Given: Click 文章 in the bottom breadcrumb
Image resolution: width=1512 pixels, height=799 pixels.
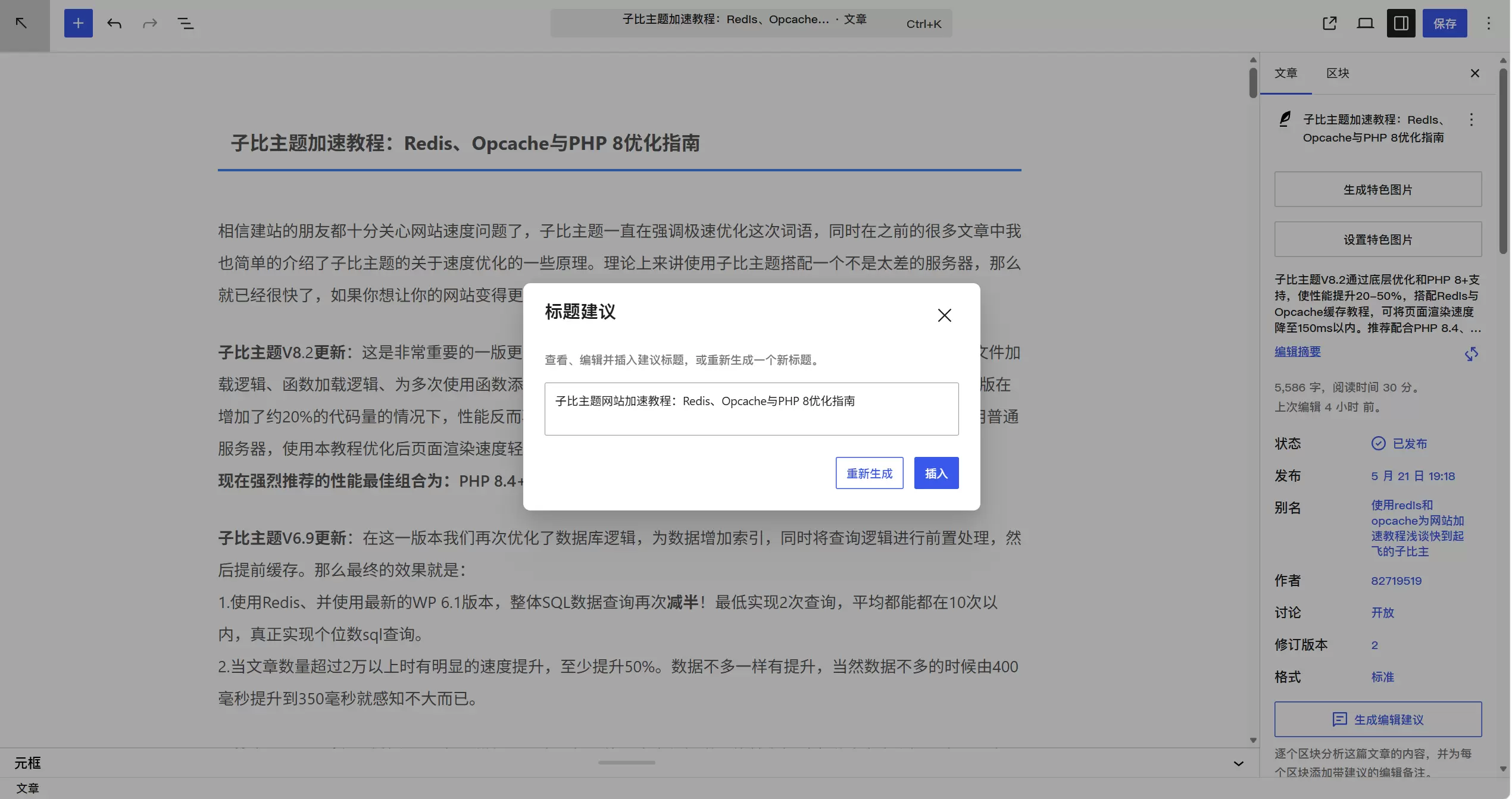Looking at the screenshot, I should pos(27,788).
